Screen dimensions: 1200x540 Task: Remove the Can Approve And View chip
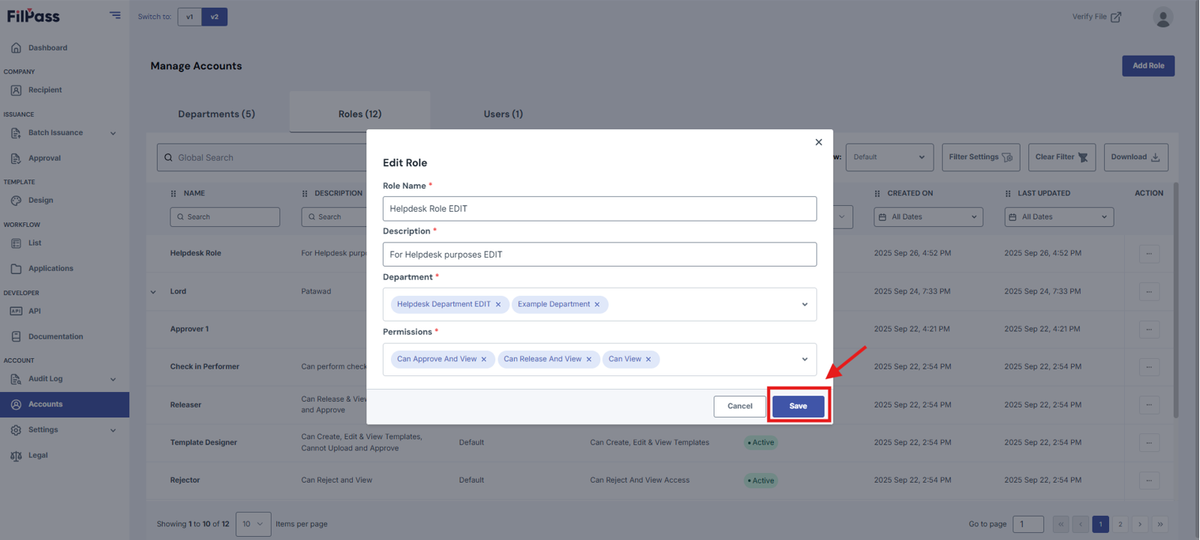pos(484,359)
